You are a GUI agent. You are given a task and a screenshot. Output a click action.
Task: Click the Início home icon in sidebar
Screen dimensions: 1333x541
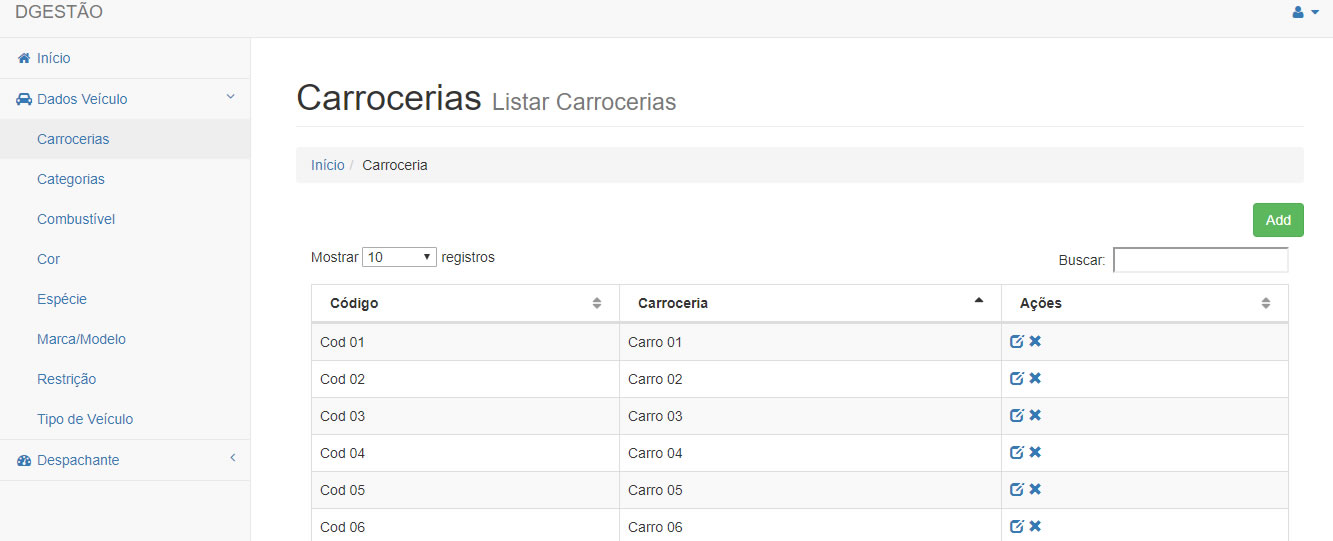coord(24,59)
